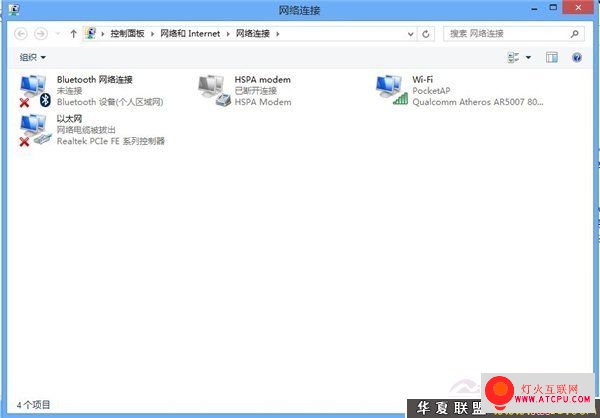Expand the chevron after 网络连接 breadcrumb
Viewport: 600px width, 418px height.
(278, 34)
